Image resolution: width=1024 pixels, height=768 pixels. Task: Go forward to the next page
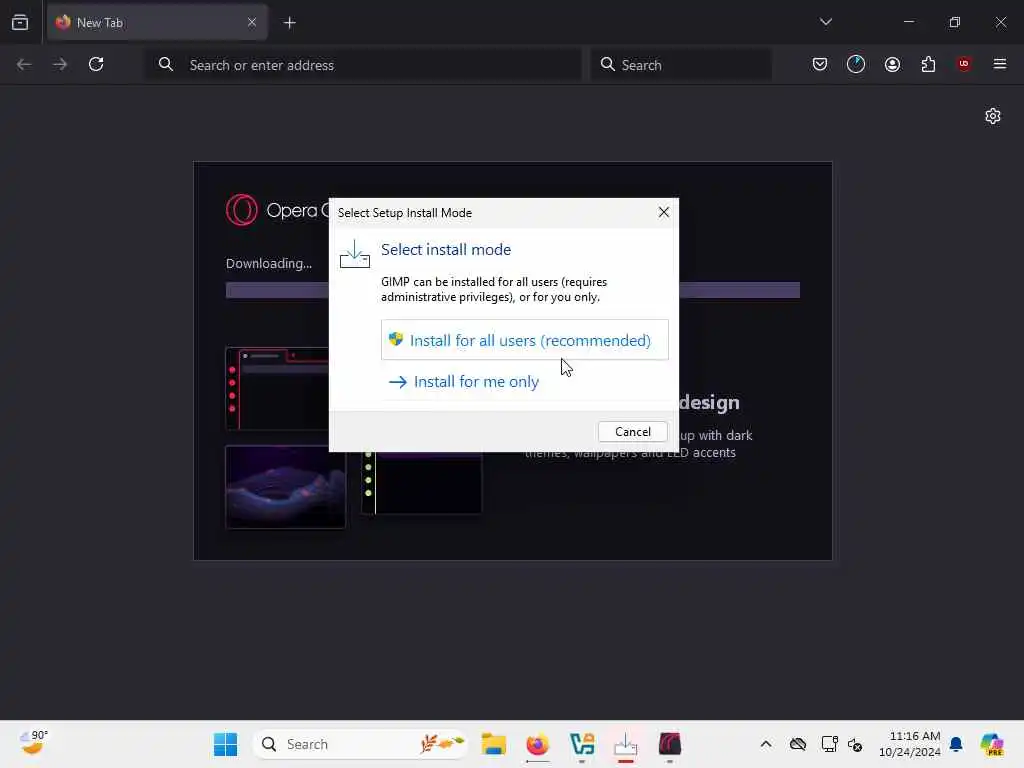[60, 64]
